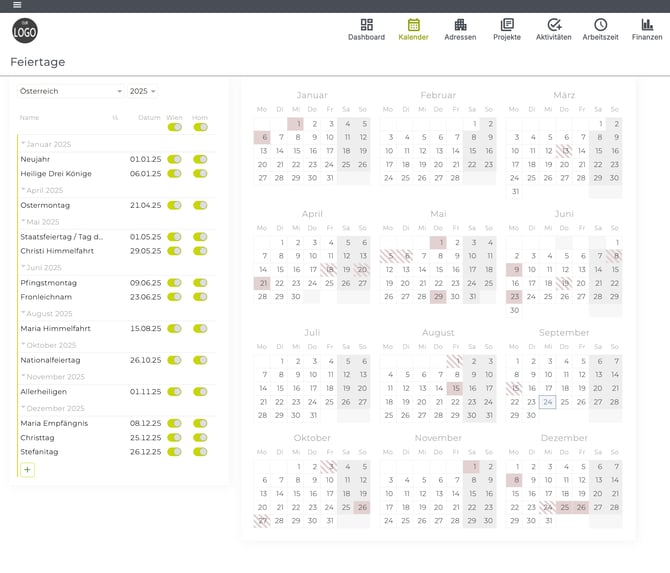Go to Projekte
Viewport: 670px width, 573px height.
pos(507,29)
